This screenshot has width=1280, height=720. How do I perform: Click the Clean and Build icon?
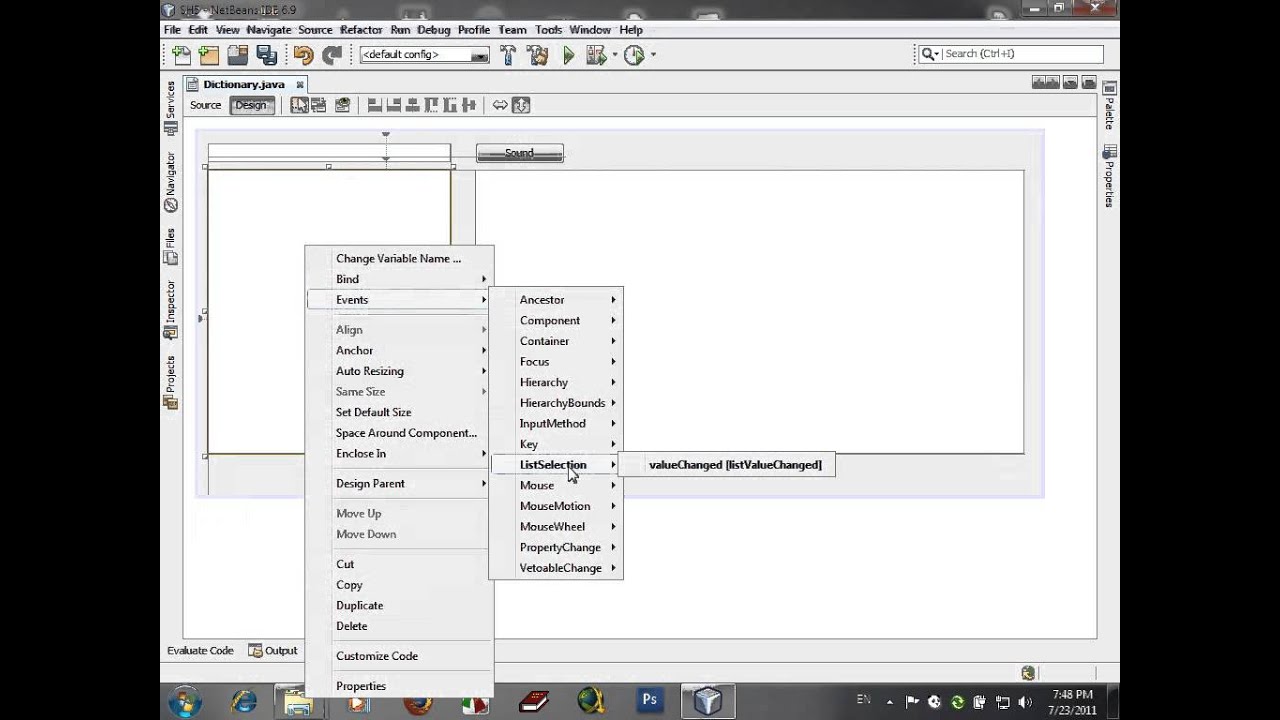[537, 55]
